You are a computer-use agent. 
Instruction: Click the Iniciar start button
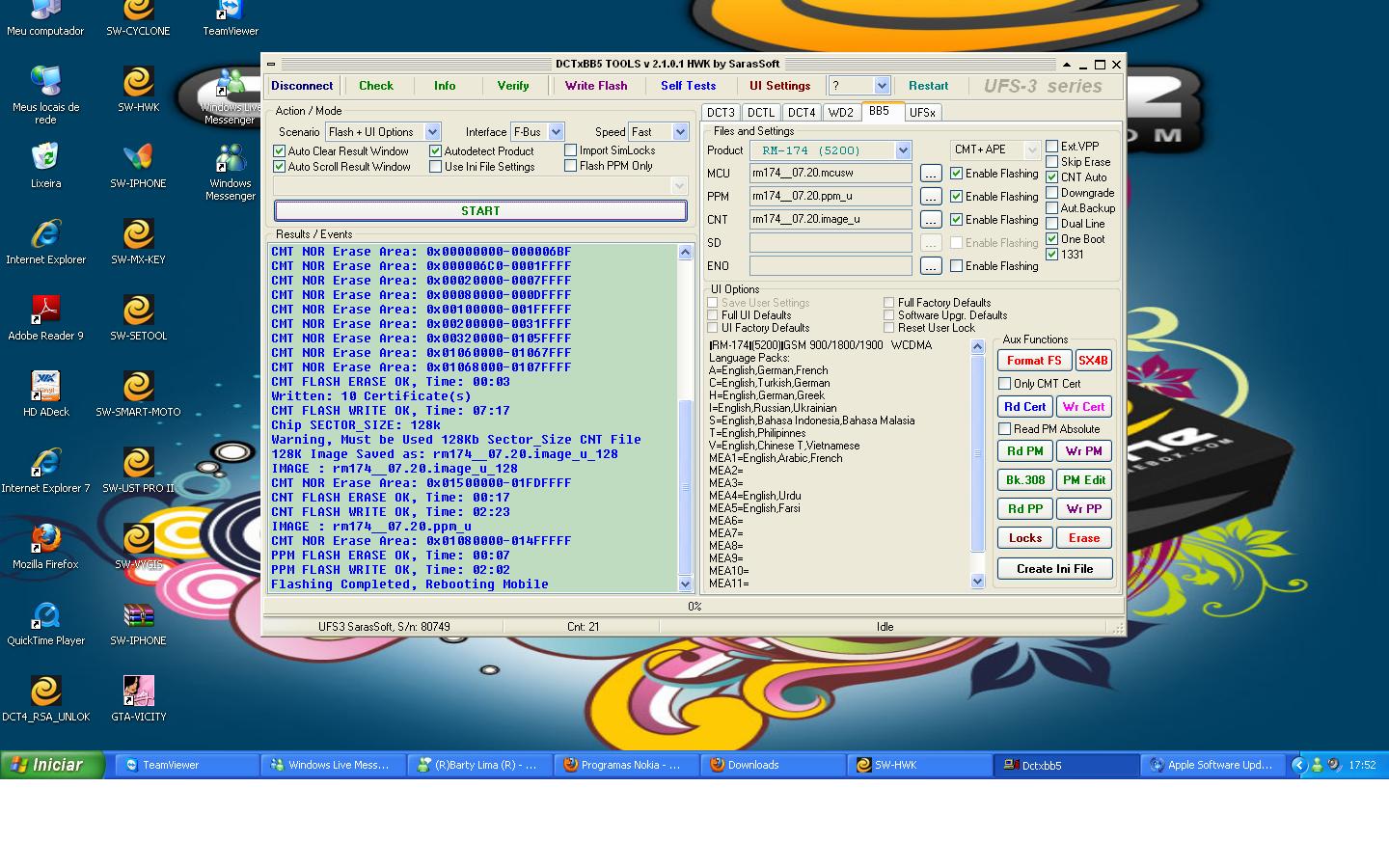pos(52,765)
